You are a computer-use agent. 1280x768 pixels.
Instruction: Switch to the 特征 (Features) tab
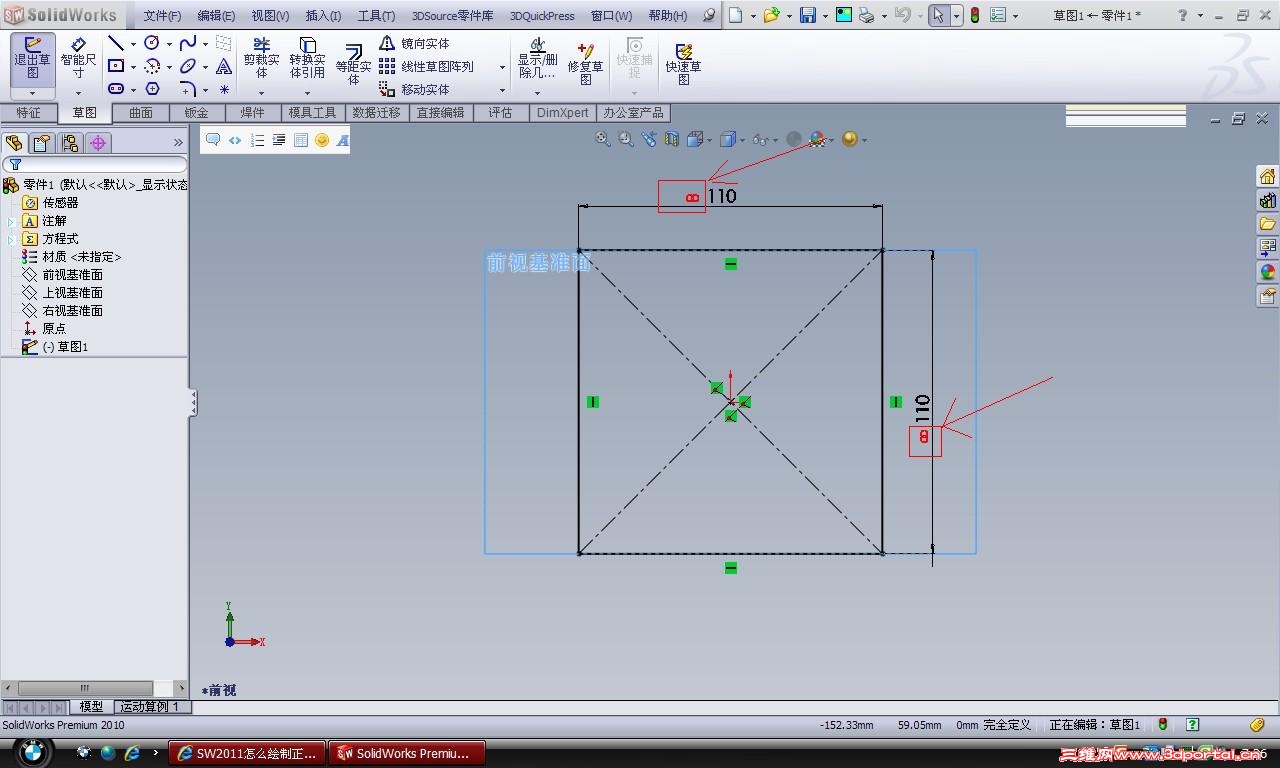click(x=29, y=113)
